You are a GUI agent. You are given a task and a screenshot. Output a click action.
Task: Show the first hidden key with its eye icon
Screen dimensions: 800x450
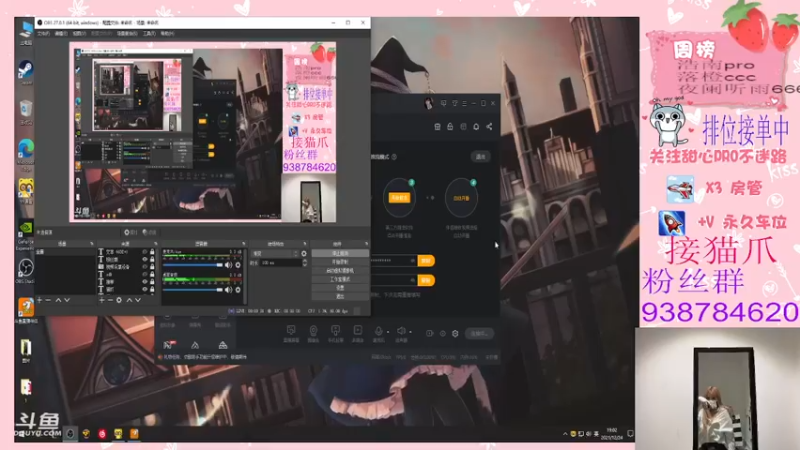click(x=412, y=261)
